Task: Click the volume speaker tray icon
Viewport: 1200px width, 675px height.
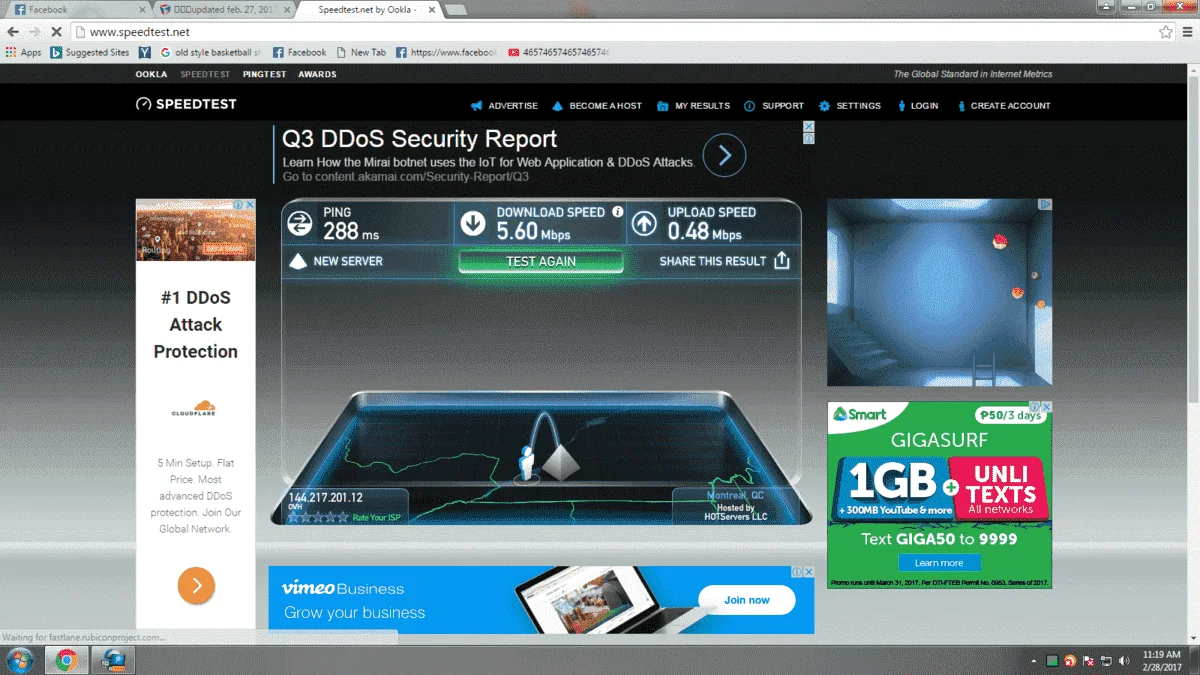Action: (x=1123, y=661)
